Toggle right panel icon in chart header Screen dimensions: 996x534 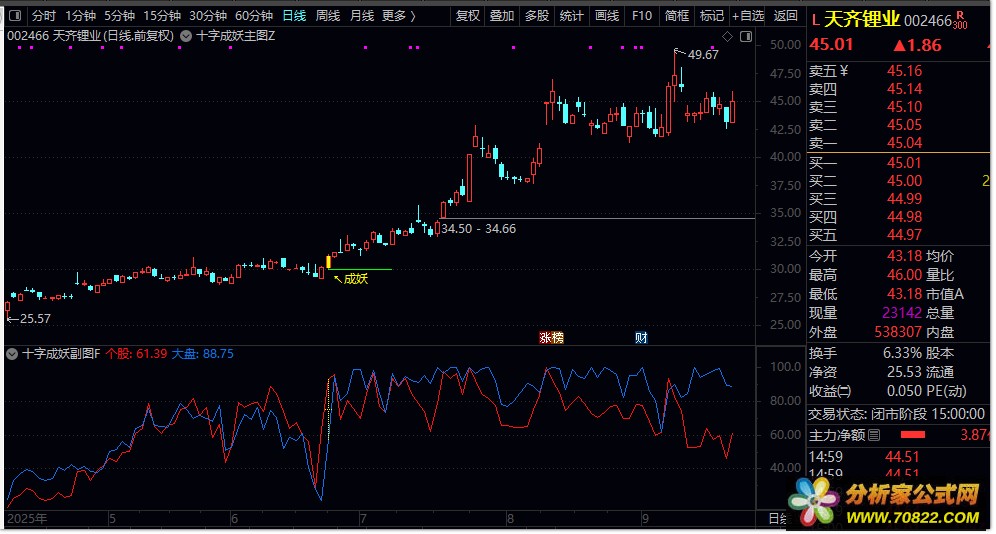coord(746,37)
